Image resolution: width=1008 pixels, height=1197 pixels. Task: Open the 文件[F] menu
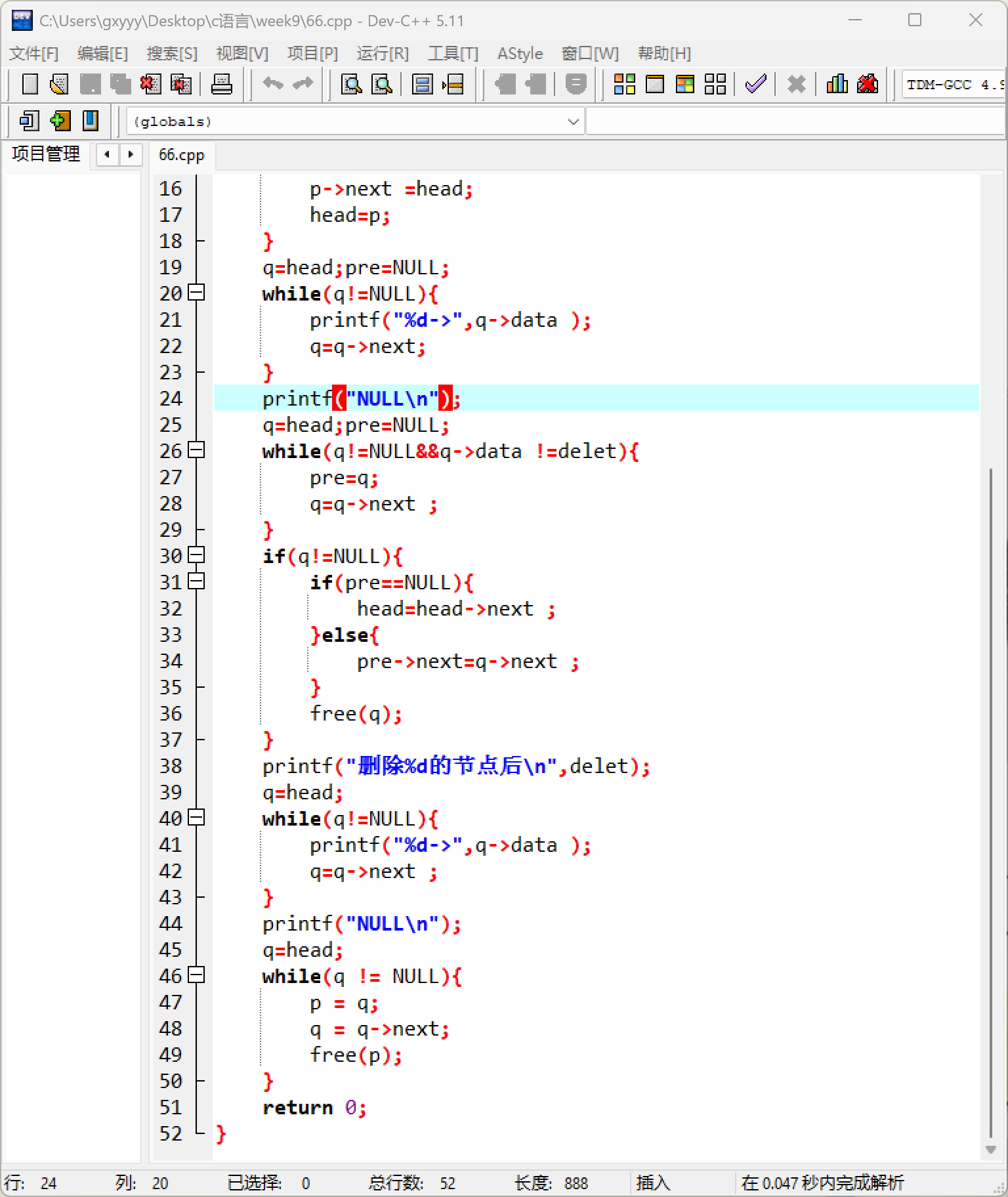(34, 54)
